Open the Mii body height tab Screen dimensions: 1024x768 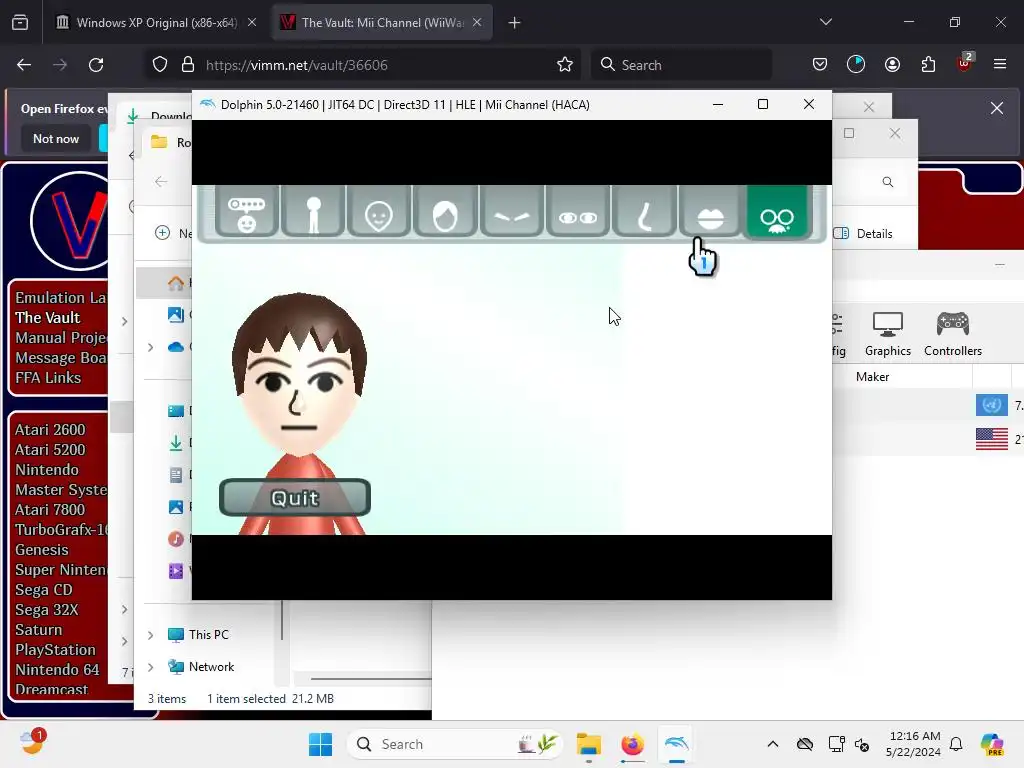[x=313, y=212]
